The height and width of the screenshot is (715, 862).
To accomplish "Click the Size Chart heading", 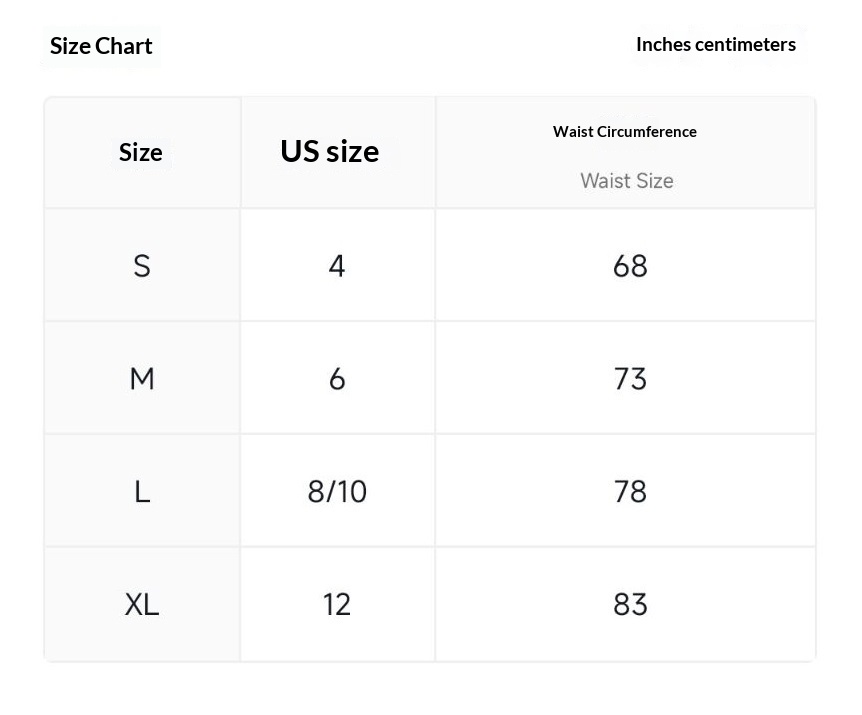I will (x=101, y=46).
